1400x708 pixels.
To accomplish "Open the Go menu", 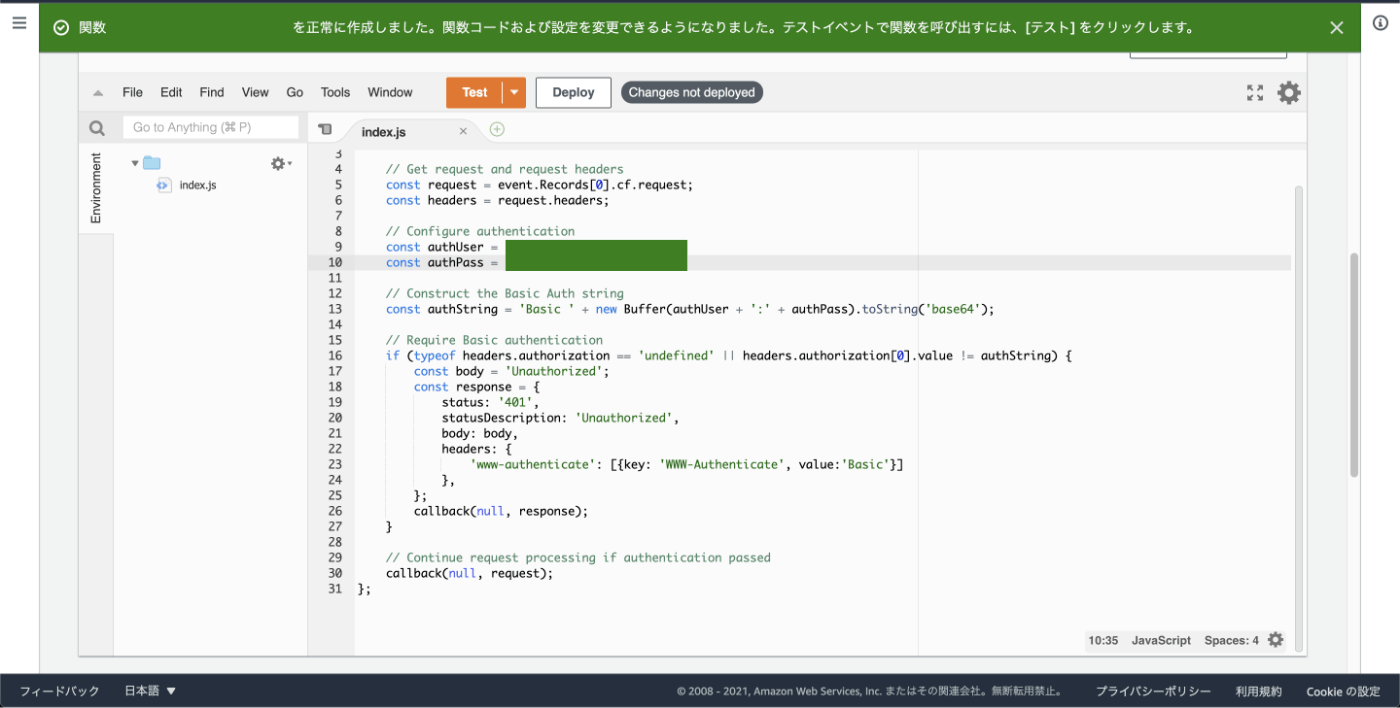I will [x=295, y=92].
